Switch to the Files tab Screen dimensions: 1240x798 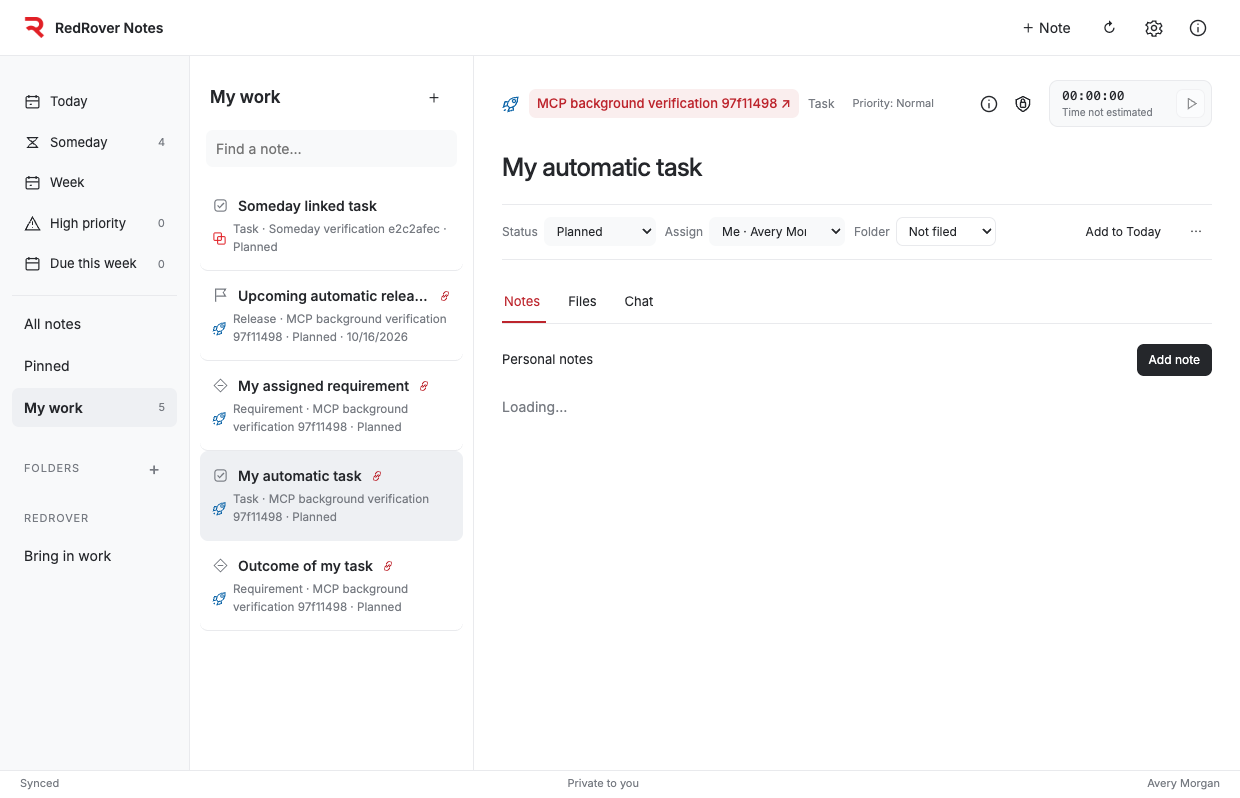coord(582,301)
